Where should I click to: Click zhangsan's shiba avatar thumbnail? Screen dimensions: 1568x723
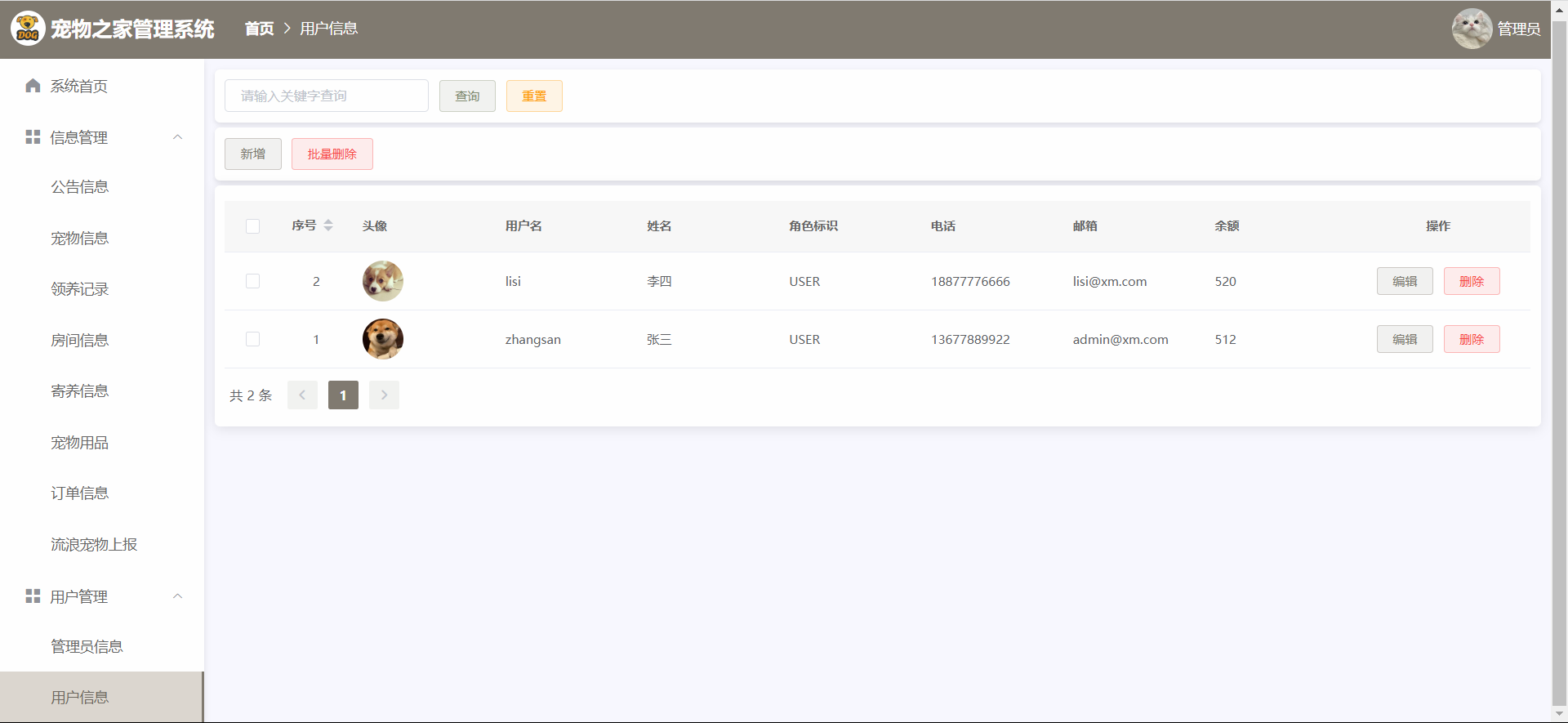[383, 339]
